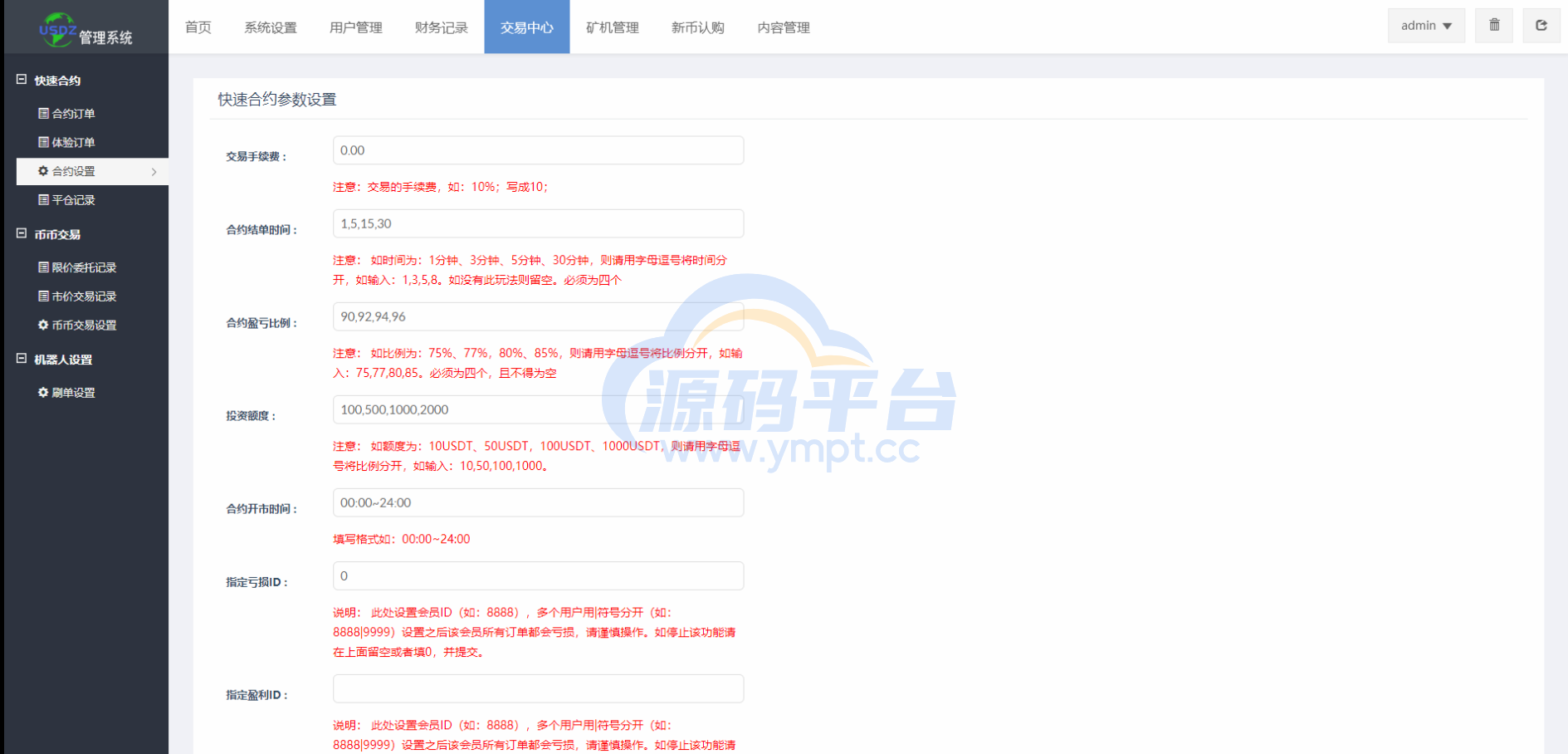The image size is (1568, 754).
Task: Collapse the 快速合约 sidebar group
Action: click(x=22, y=80)
